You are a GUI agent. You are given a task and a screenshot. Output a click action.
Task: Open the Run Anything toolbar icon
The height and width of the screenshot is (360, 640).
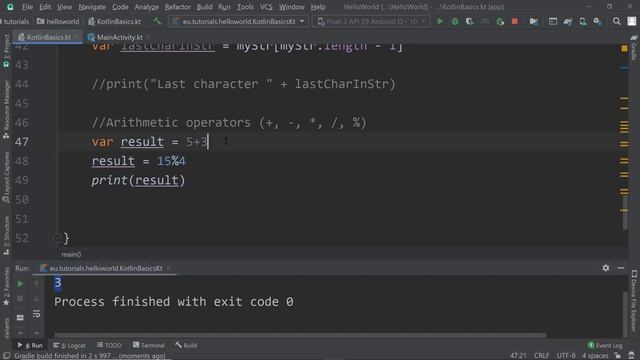click(553, 21)
